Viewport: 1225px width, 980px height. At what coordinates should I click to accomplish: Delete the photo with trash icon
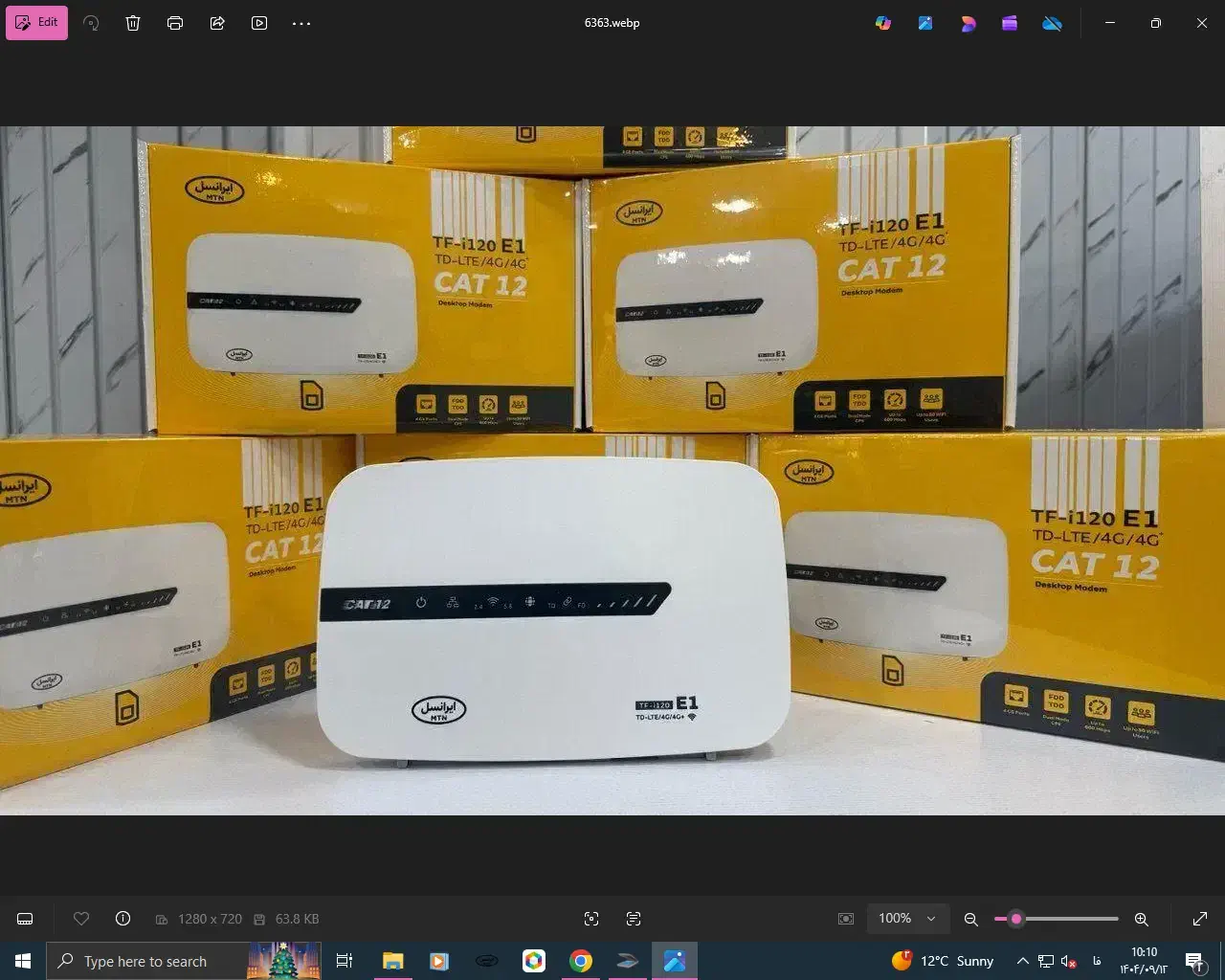[133, 23]
